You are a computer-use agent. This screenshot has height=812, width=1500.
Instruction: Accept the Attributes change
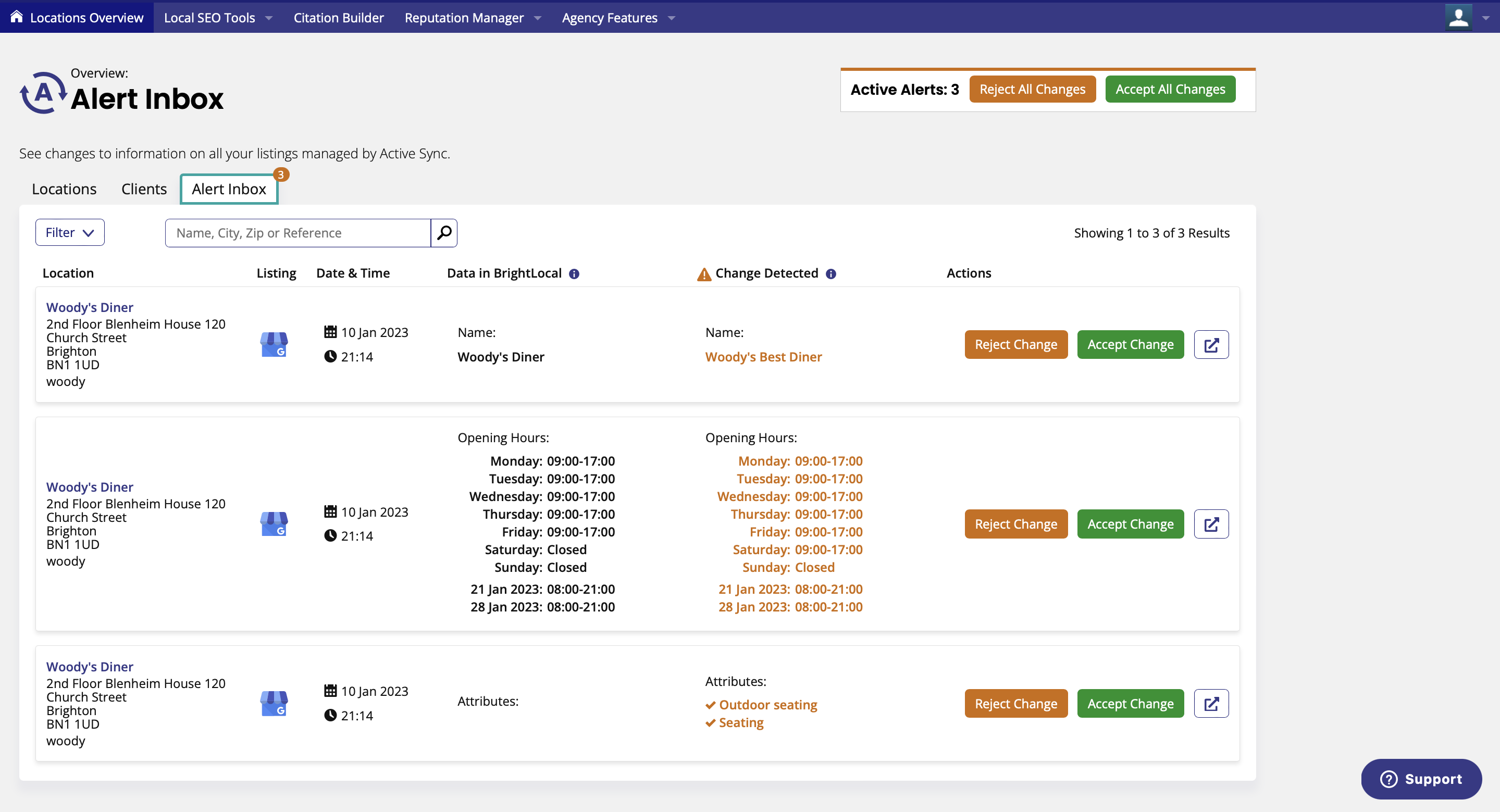pyautogui.click(x=1130, y=703)
